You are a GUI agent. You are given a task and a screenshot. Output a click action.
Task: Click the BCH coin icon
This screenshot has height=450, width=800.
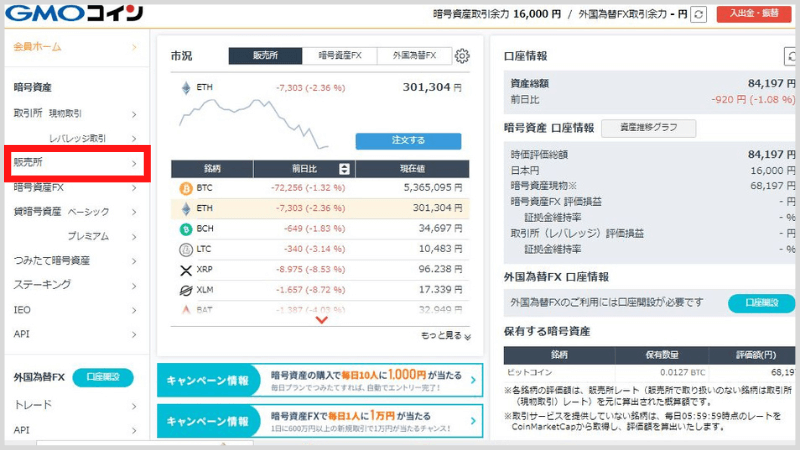pyautogui.click(x=186, y=229)
